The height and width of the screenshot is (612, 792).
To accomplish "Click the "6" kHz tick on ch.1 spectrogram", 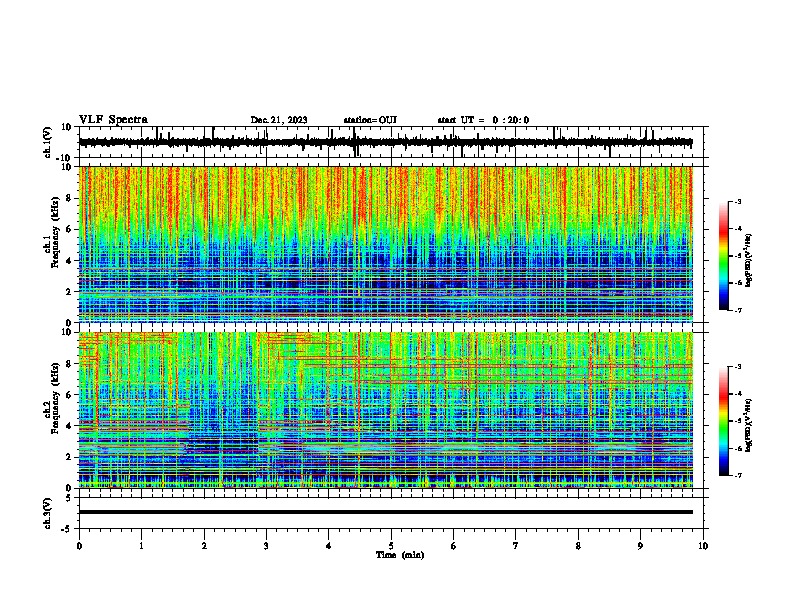I will [x=69, y=229].
